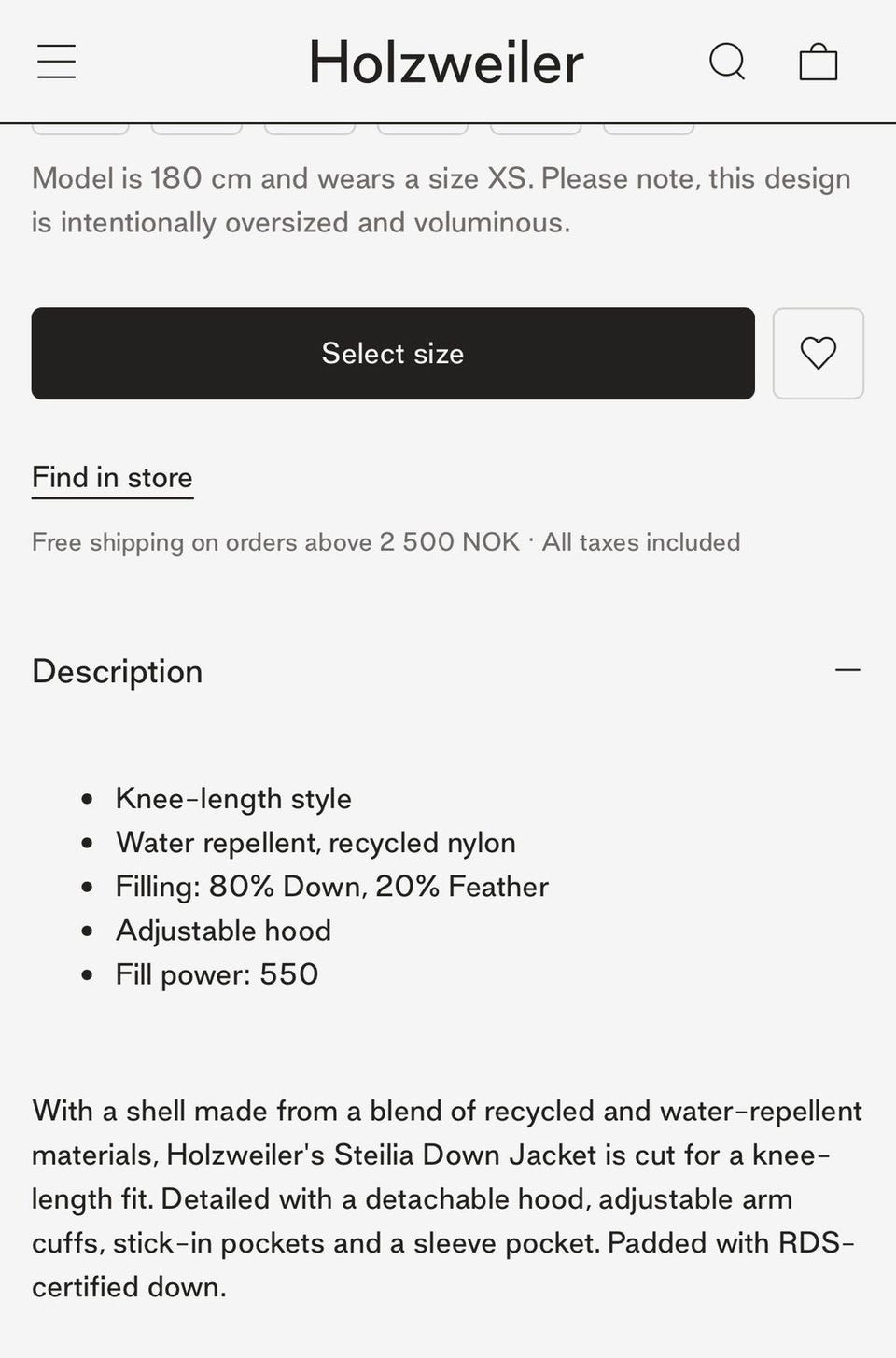Choose the sixth partially hidden size option

point(649,129)
